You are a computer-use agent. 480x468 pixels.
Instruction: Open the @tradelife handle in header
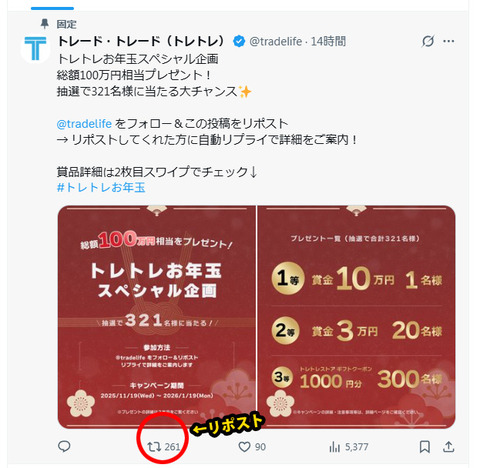coord(276,41)
